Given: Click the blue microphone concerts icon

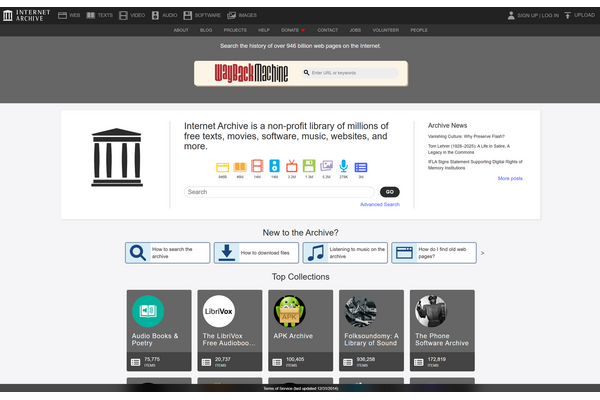Looking at the screenshot, I should [x=344, y=166].
